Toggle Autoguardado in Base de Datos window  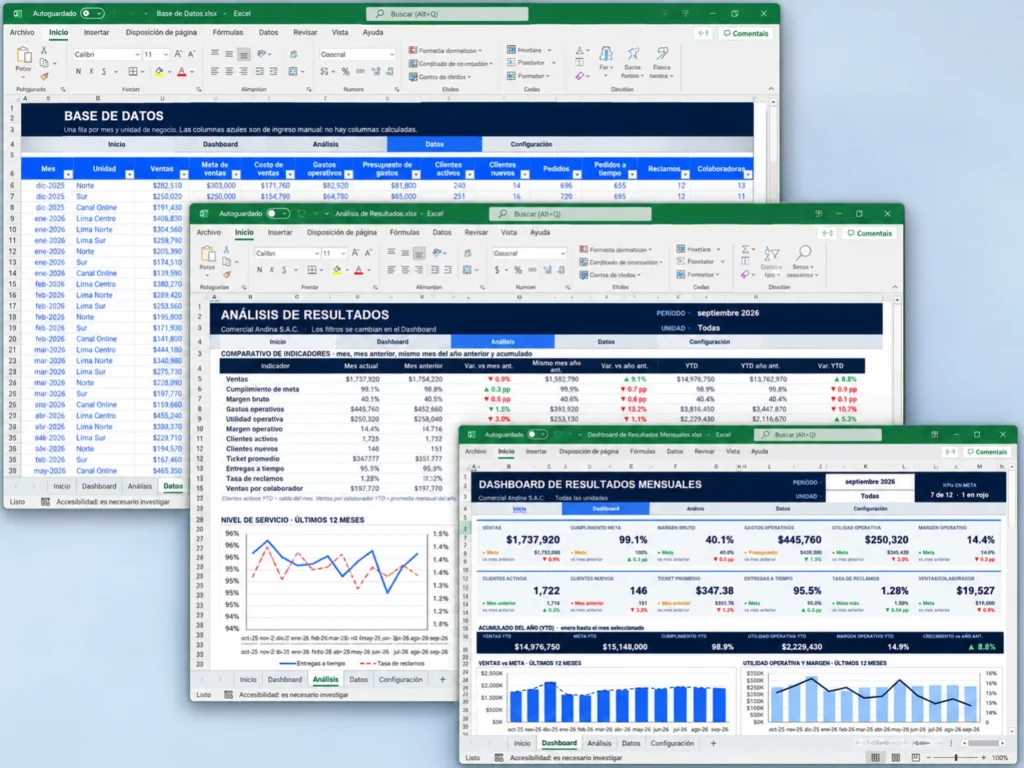tap(92, 13)
